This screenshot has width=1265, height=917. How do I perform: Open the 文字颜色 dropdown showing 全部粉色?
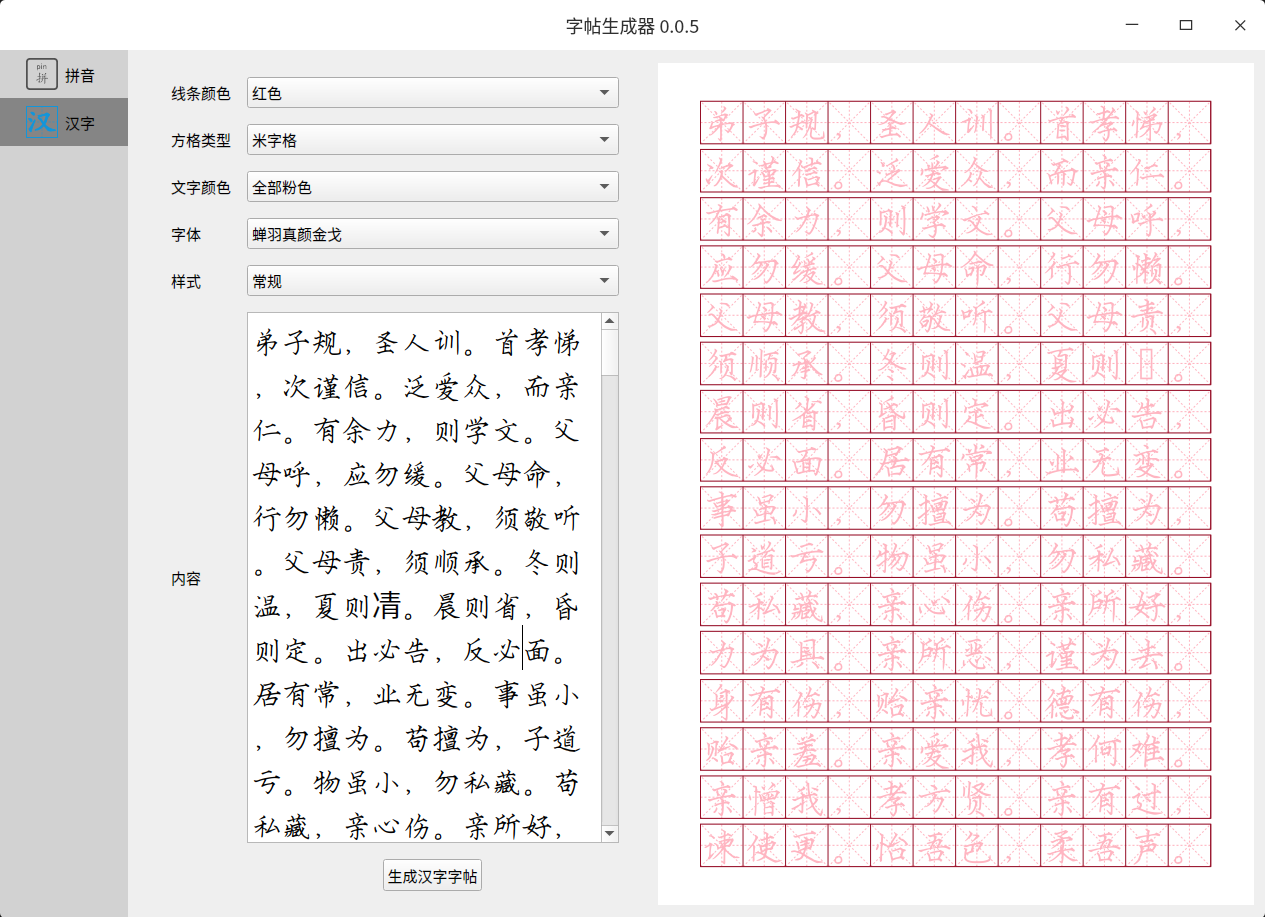432,186
